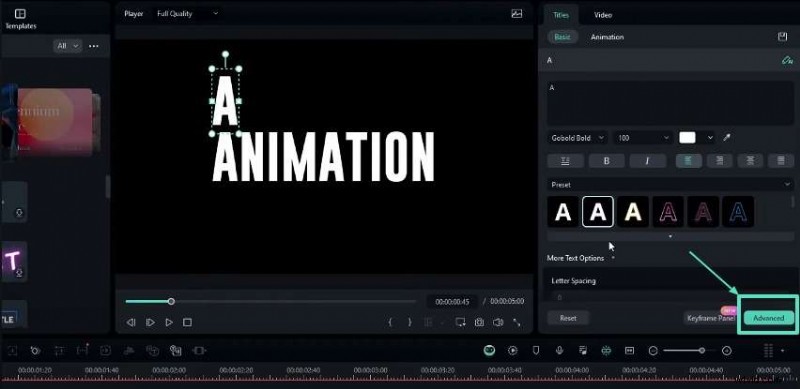800x389 pixels.
Task: Open the AI copilot icon on the timeline toolbar
Action: [x=489, y=350]
